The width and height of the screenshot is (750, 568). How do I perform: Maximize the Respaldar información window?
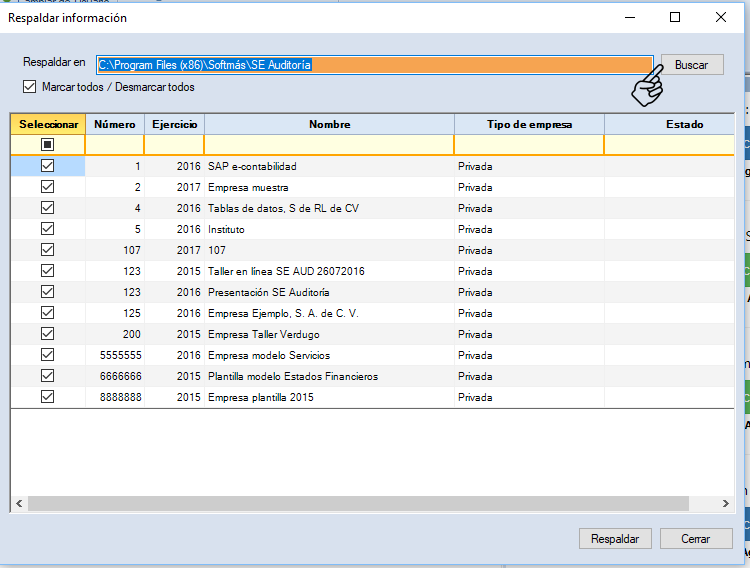click(675, 17)
